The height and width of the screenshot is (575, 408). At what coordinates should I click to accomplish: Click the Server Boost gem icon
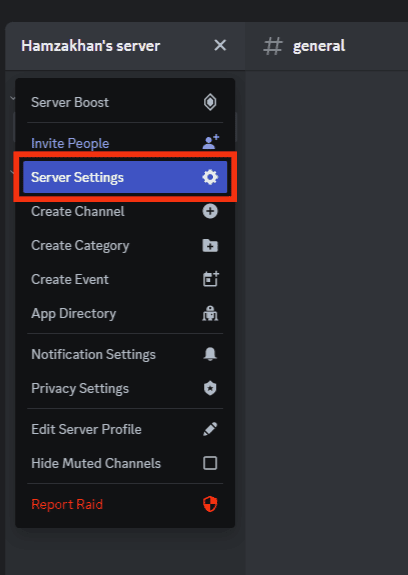(210, 102)
